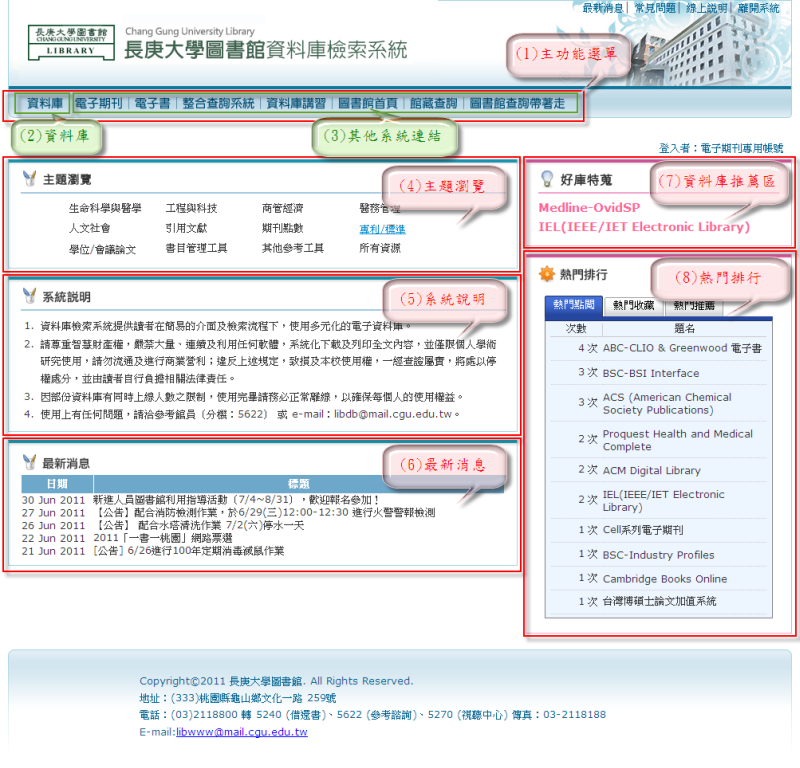The image size is (800, 768).
Task: Open ACM Digital Library in ranking
Action: tap(652, 470)
